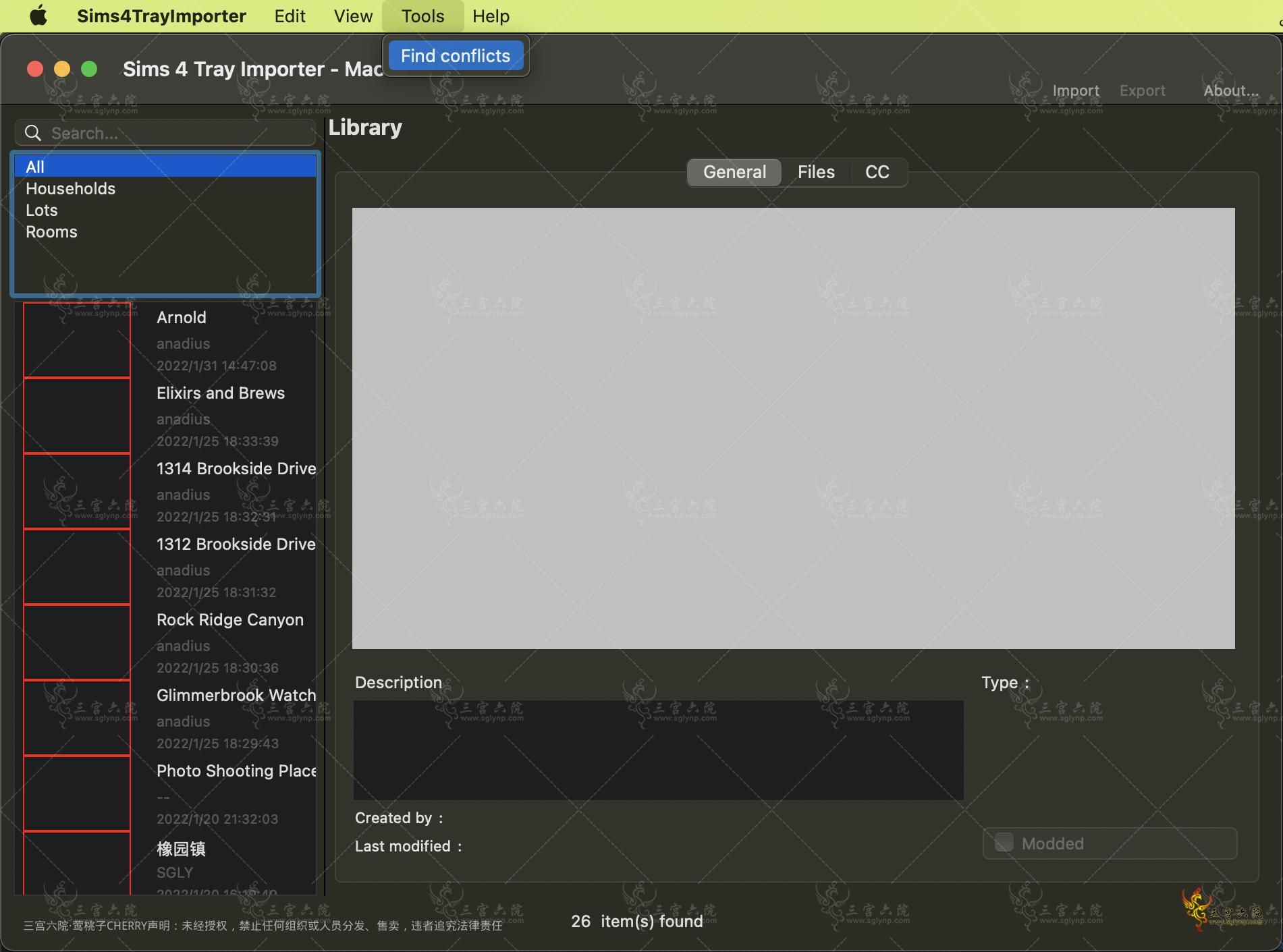This screenshot has width=1283, height=952.
Task: Select the Glimmerbrook Watch thumbnail
Action: click(x=77, y=718)
